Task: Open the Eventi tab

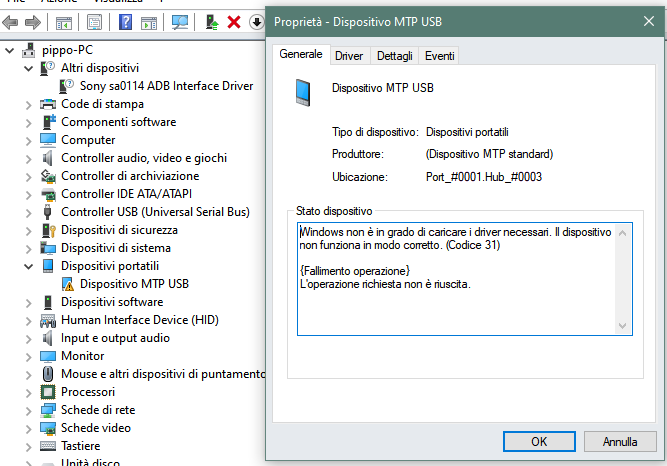Action: 439,56
